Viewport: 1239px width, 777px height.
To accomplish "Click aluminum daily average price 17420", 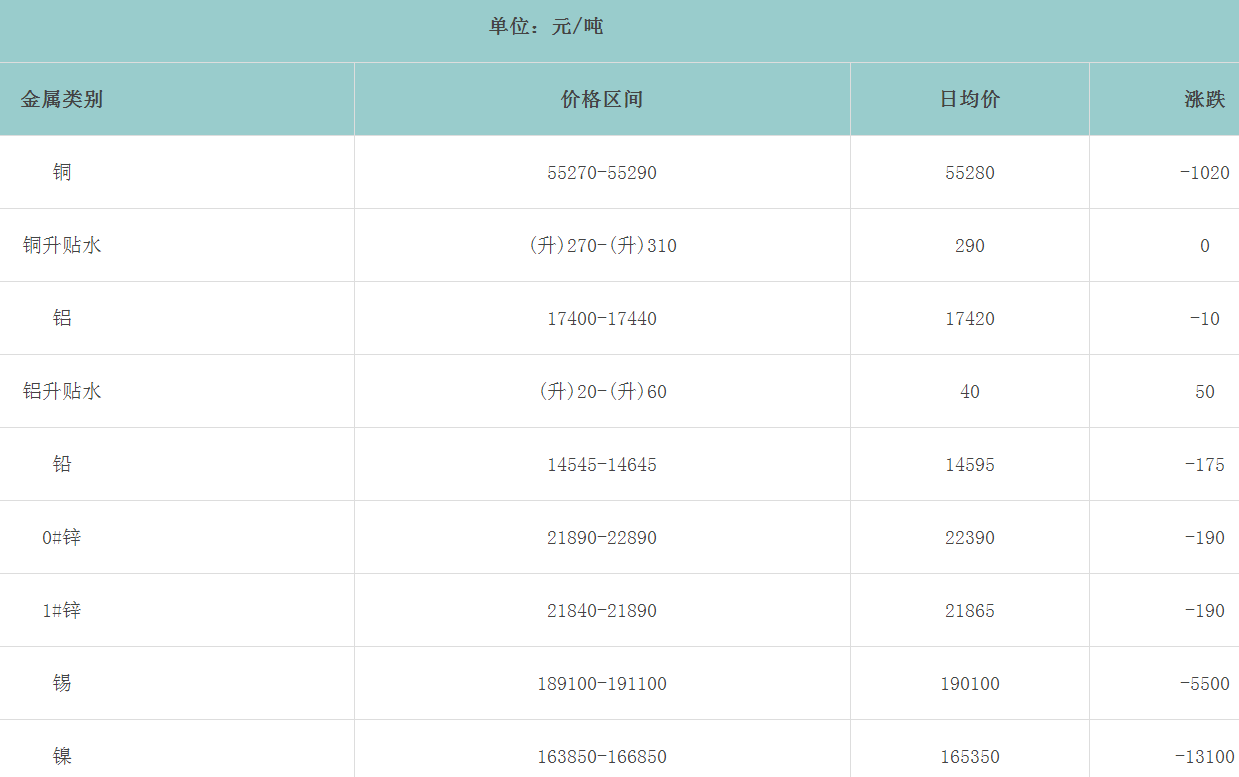I will pyautogui.click(x=969, y=319).
